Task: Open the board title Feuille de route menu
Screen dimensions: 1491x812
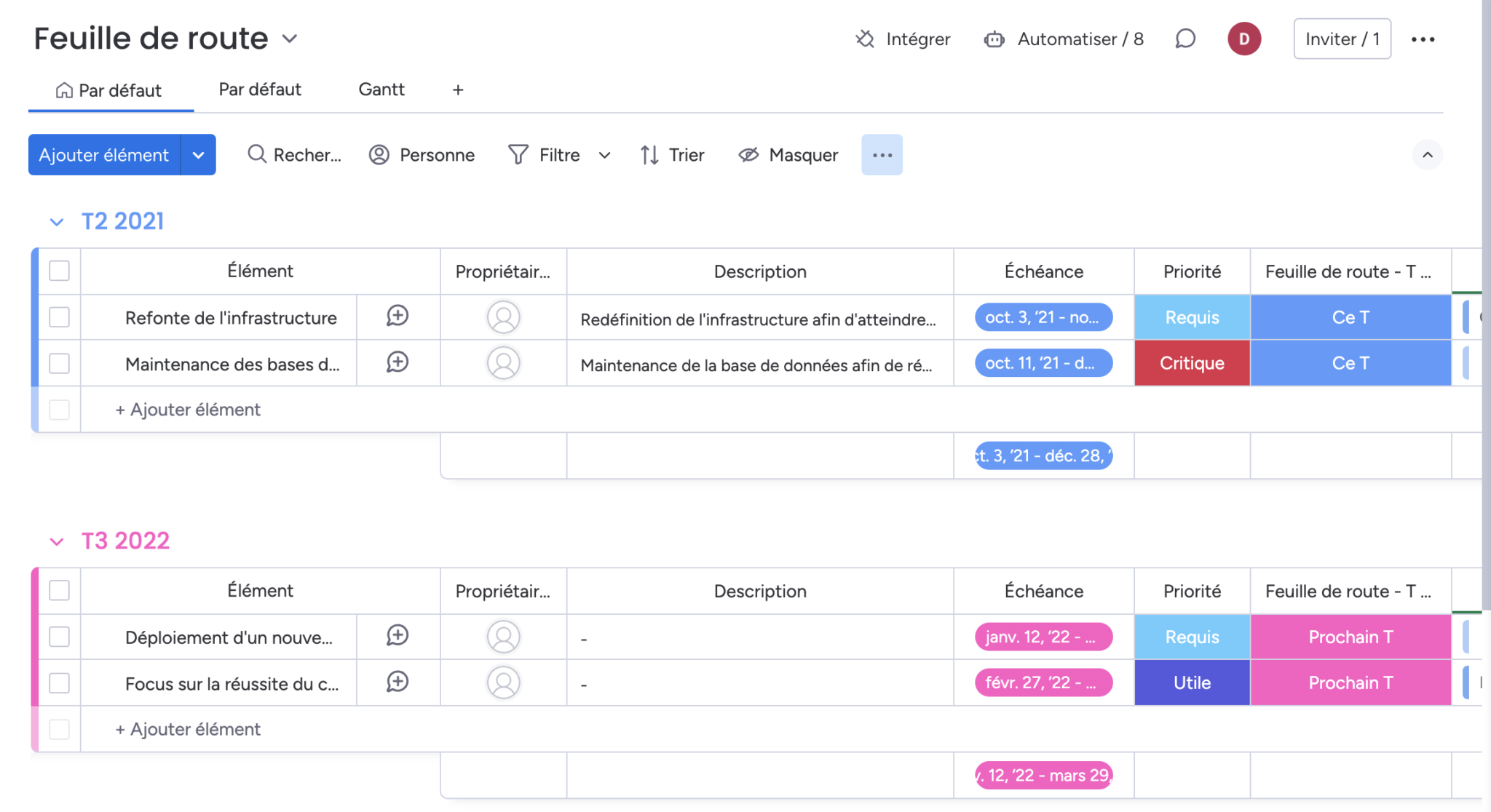Action: pos(289,39)
